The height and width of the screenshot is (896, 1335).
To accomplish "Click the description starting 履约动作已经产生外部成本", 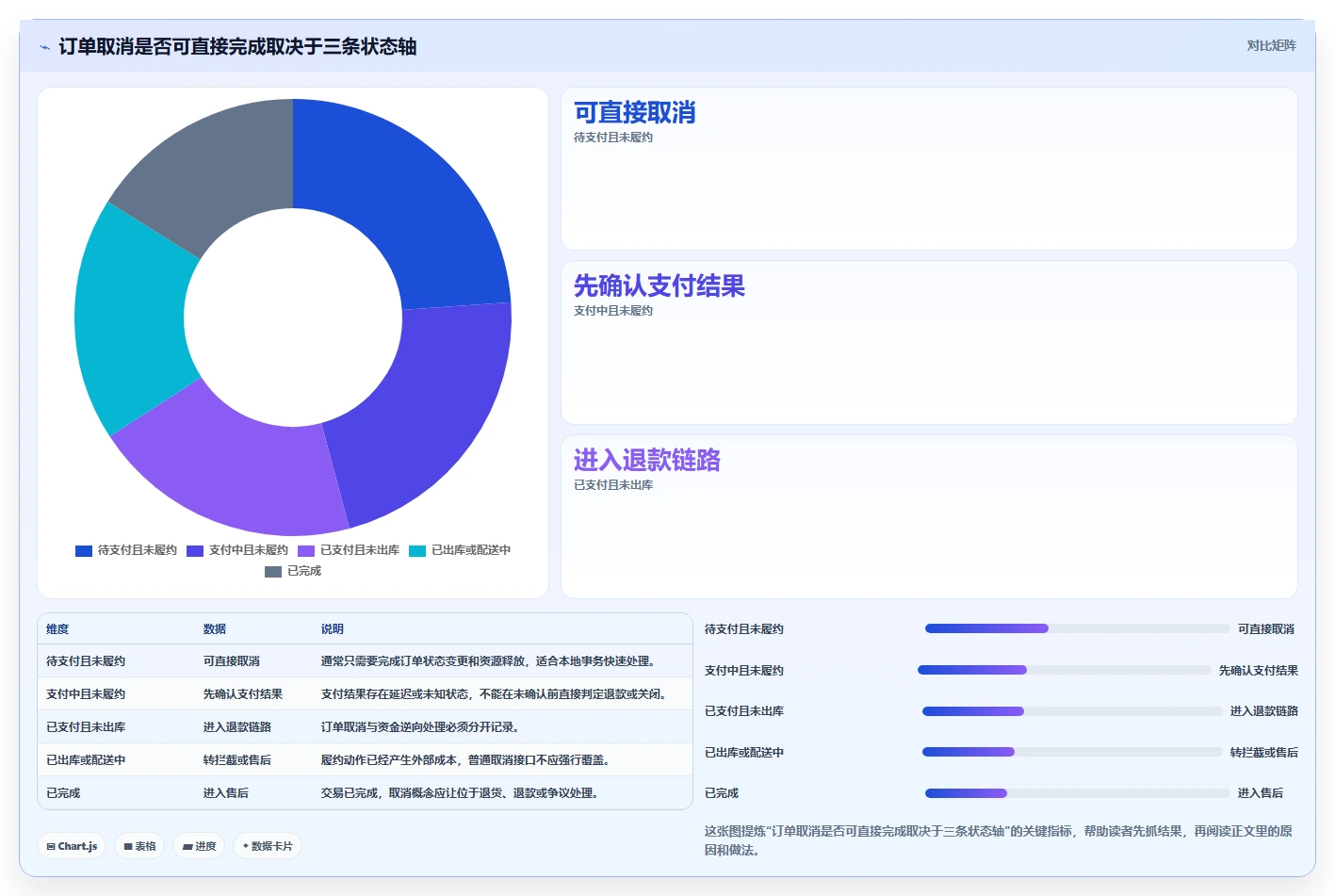I will 465,760.
